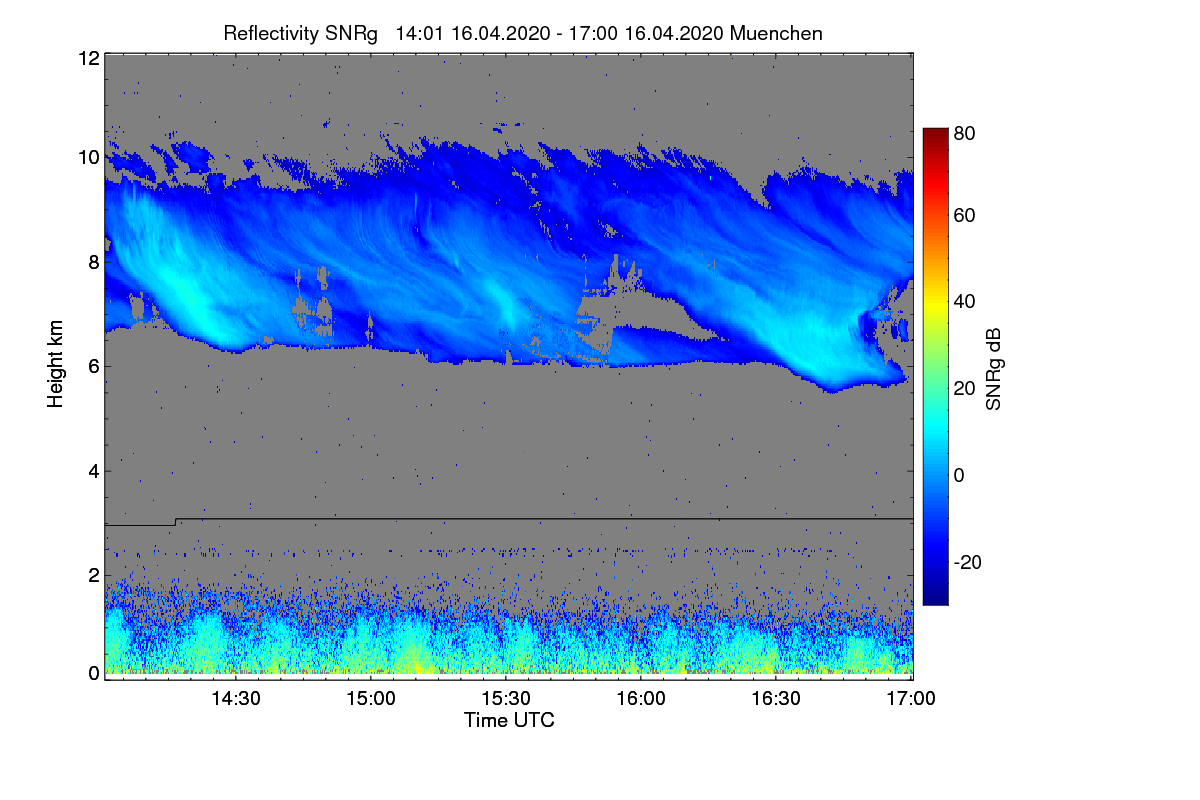Click the black horizontal line near 3 km
Viewport: 1200px width, 800px height.
coord(509,520)
